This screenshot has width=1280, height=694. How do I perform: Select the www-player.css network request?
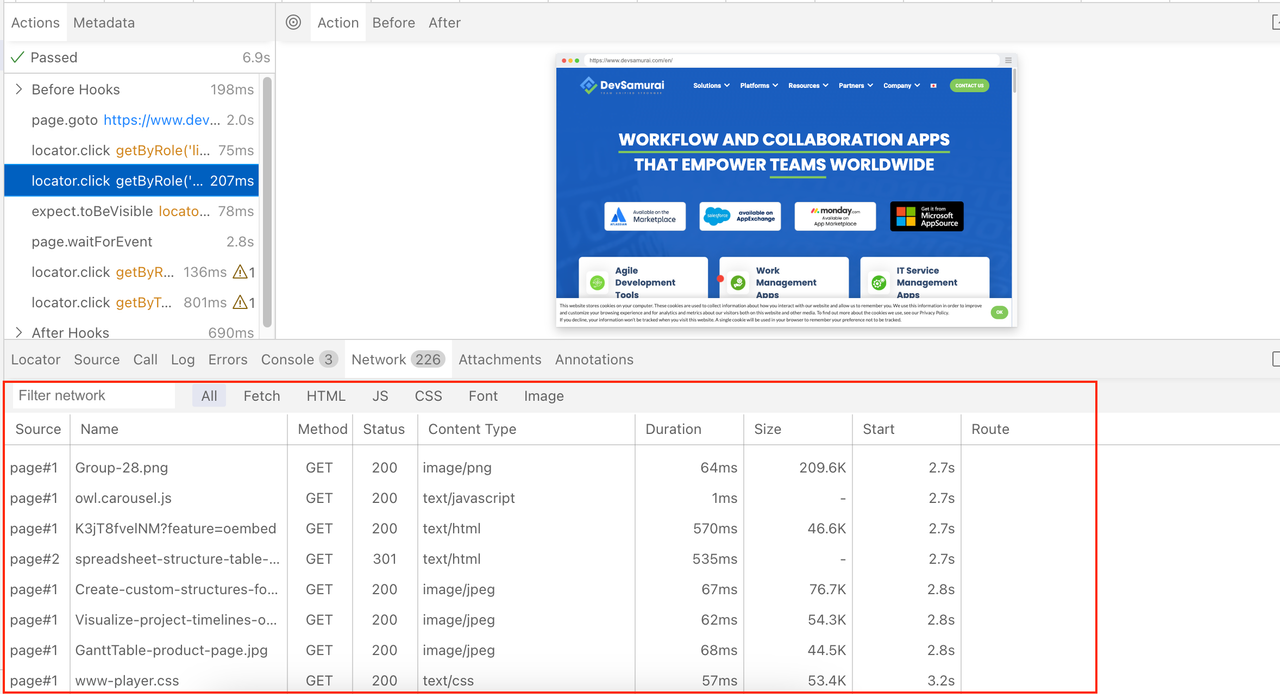click(548, 680)
